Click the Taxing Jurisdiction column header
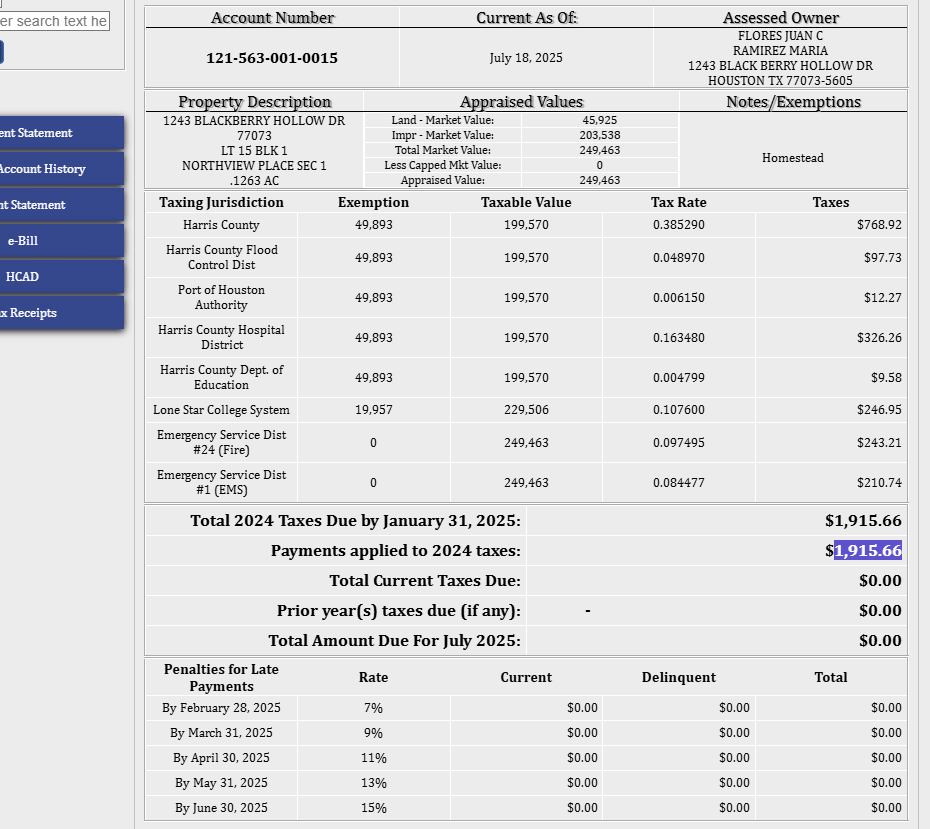Screen dimensions: 930x829 [x=221, y=202]
